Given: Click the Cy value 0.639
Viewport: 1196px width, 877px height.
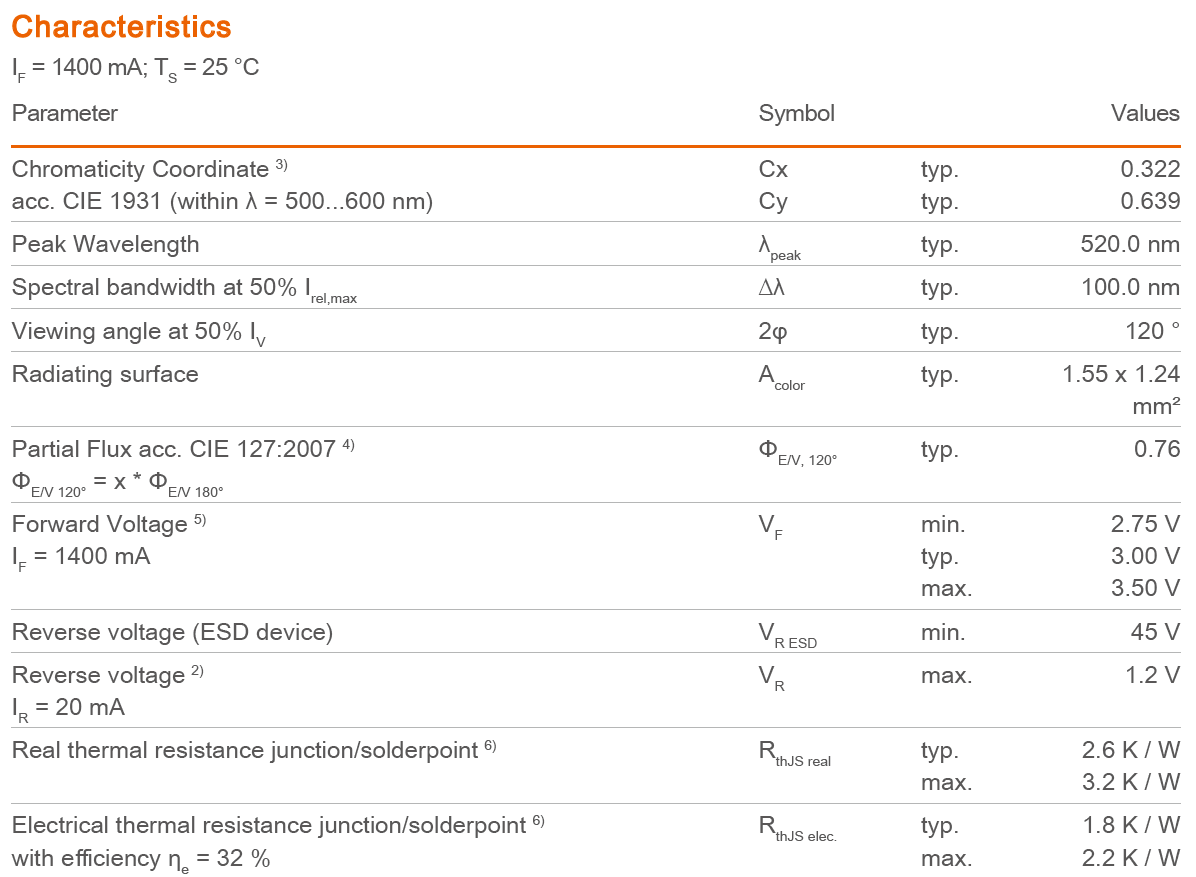Looking at the screenshot, I should point(1150,202).
